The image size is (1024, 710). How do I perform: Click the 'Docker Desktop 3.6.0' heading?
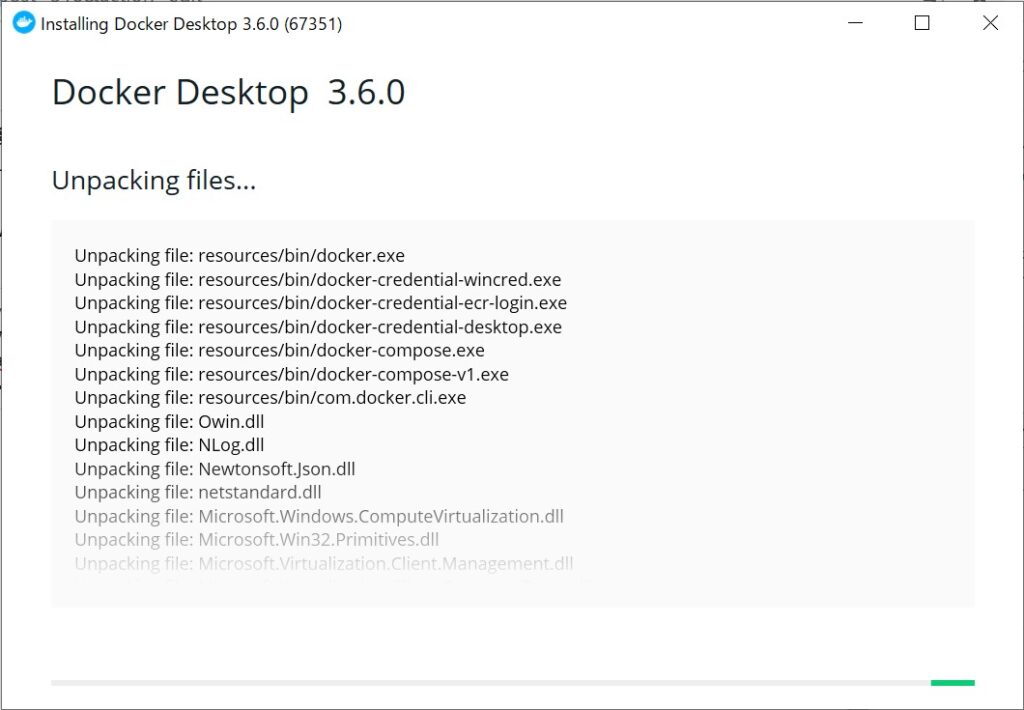tap(229, 92)
